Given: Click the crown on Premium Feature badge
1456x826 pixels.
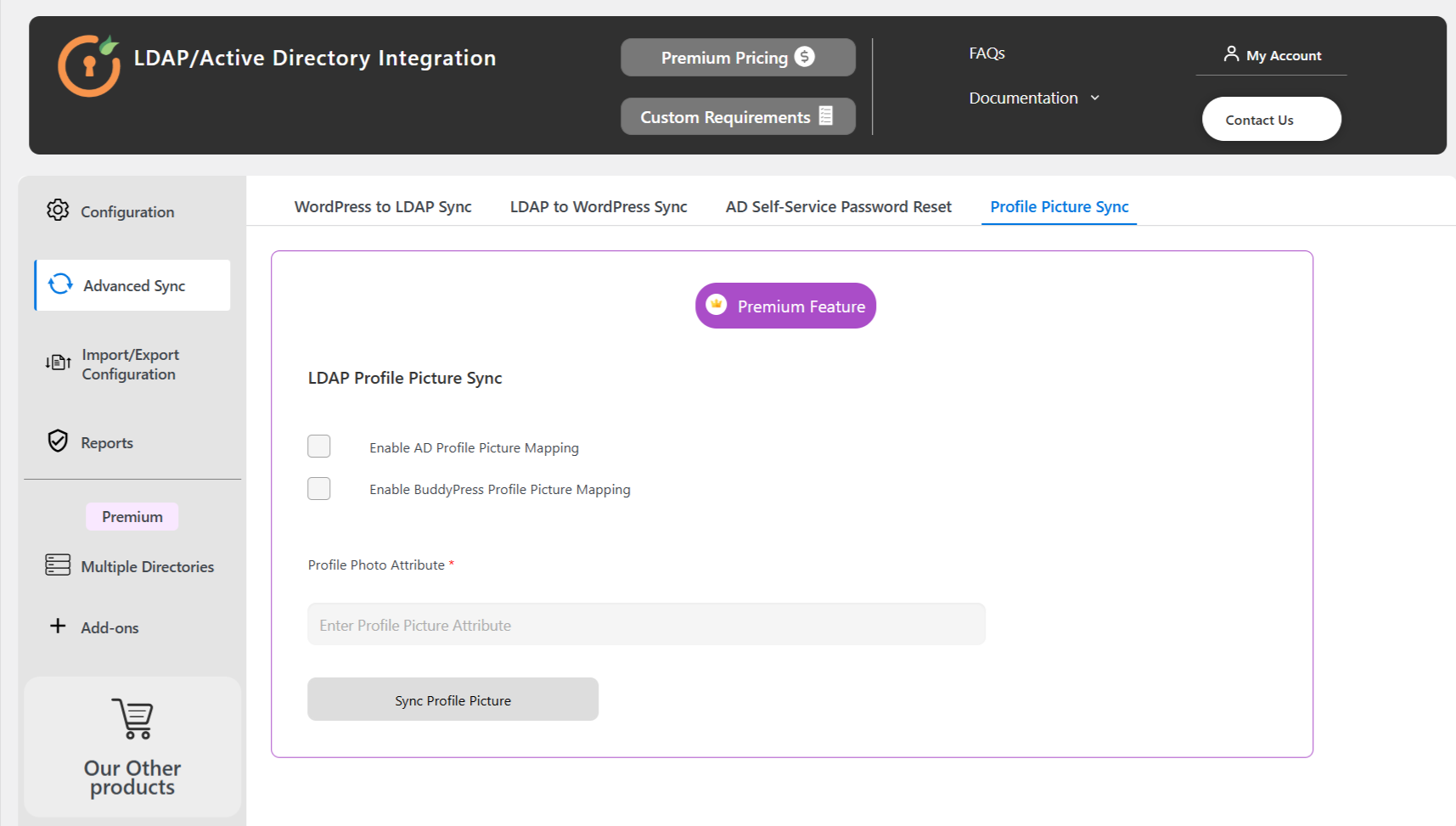Looking at the screenshot, I should click(716, 304).
